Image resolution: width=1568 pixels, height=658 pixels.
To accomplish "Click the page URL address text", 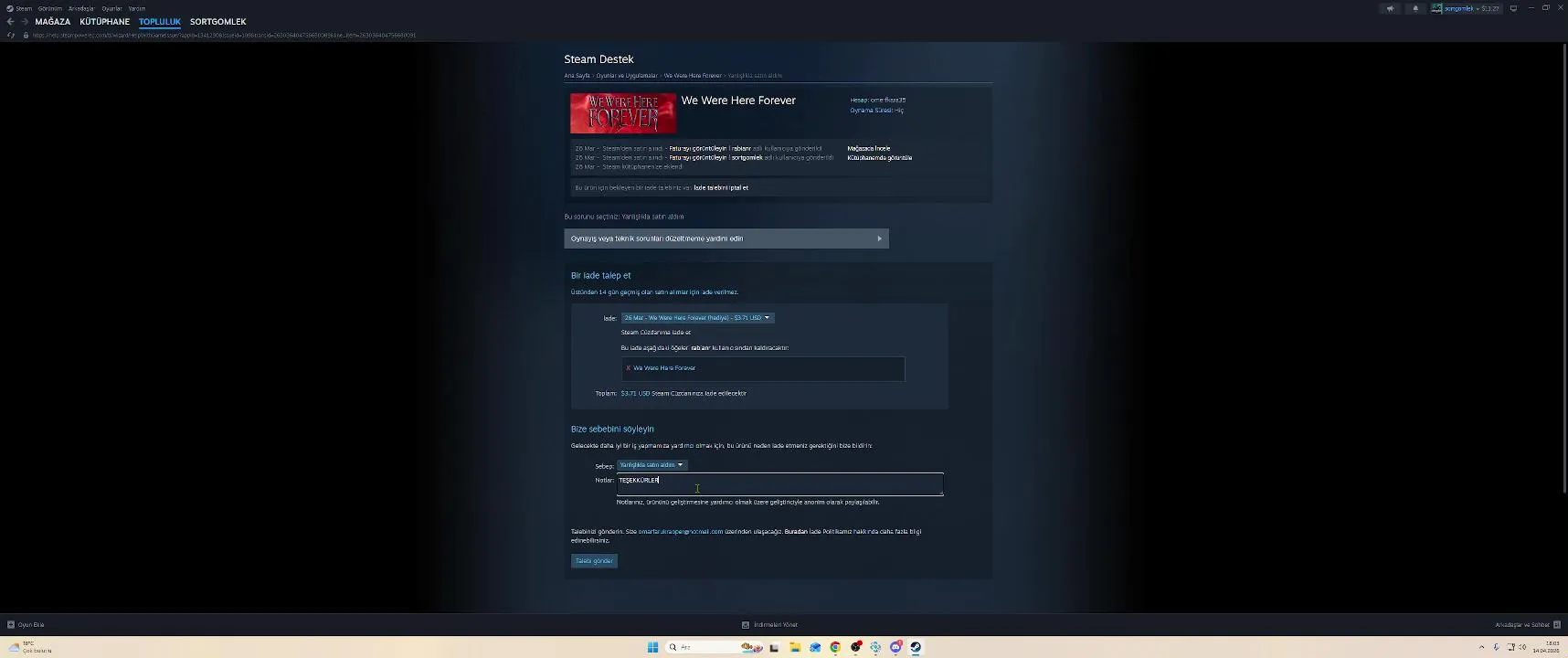I will point(224,36).
